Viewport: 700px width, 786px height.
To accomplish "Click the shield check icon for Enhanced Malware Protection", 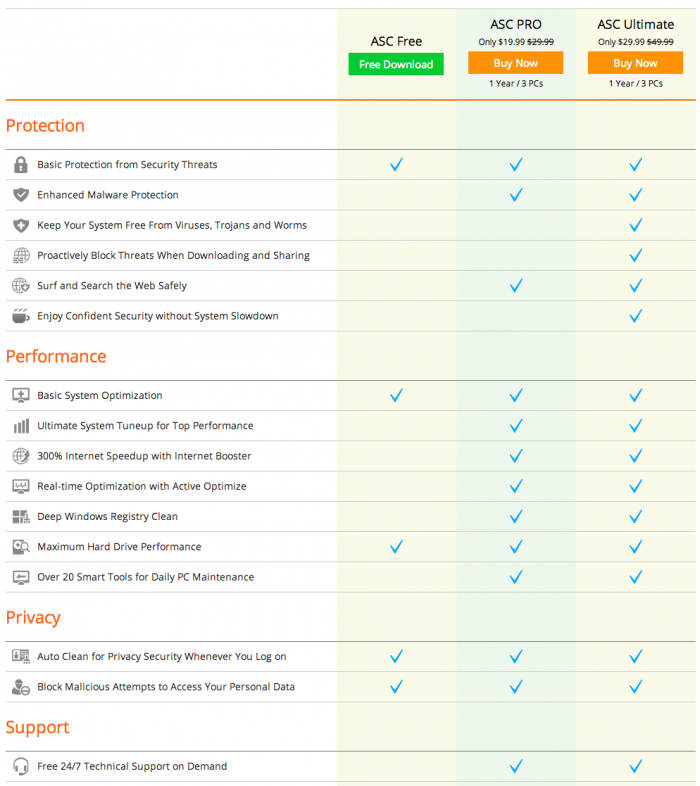I will tap(21, 194).
